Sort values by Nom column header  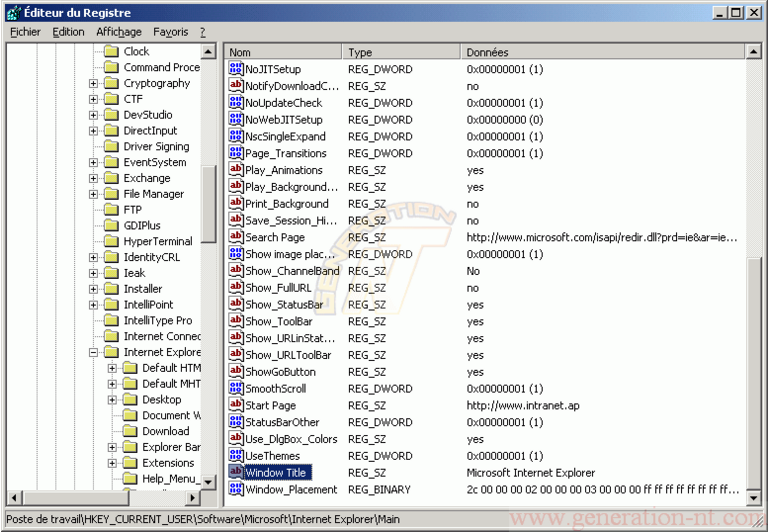(283, 52)
